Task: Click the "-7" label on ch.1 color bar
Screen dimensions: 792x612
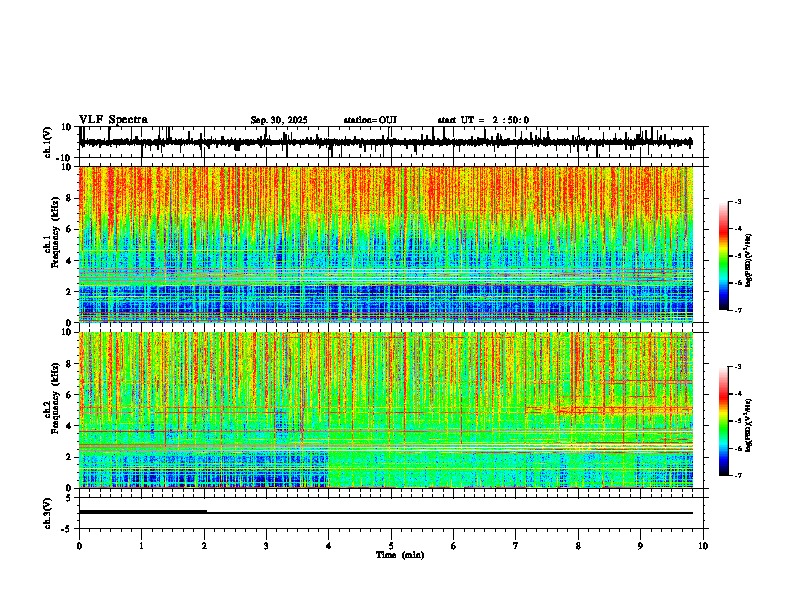Action: click(x=738, y=310)
